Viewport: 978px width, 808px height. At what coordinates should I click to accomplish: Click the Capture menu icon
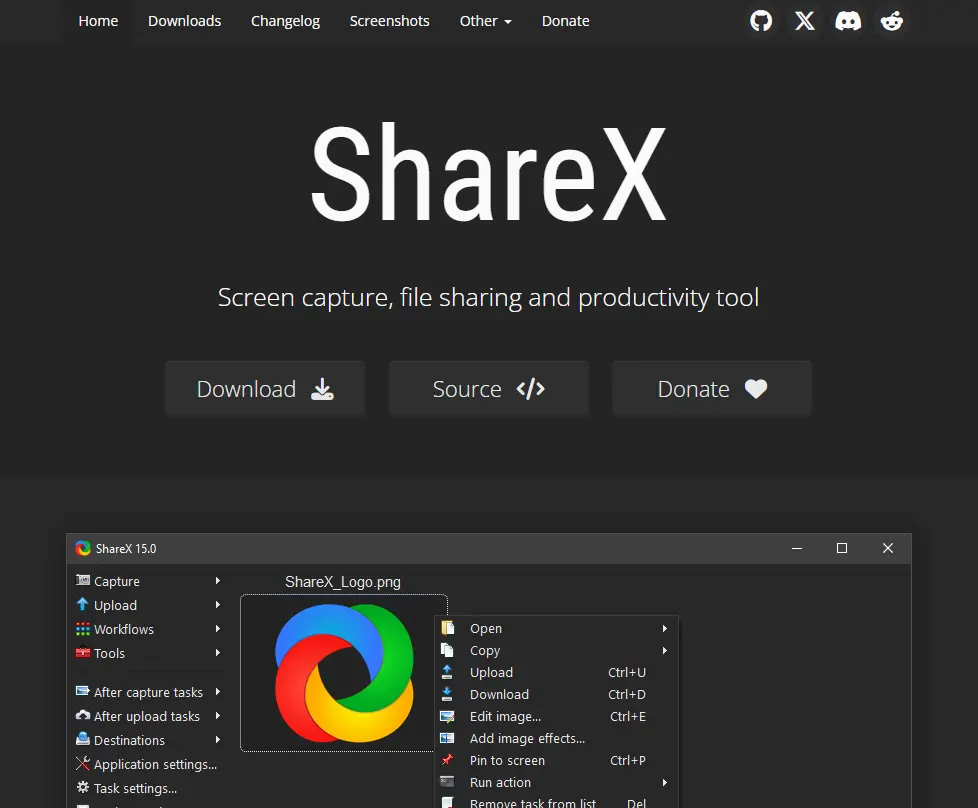[x=82, y=580]
